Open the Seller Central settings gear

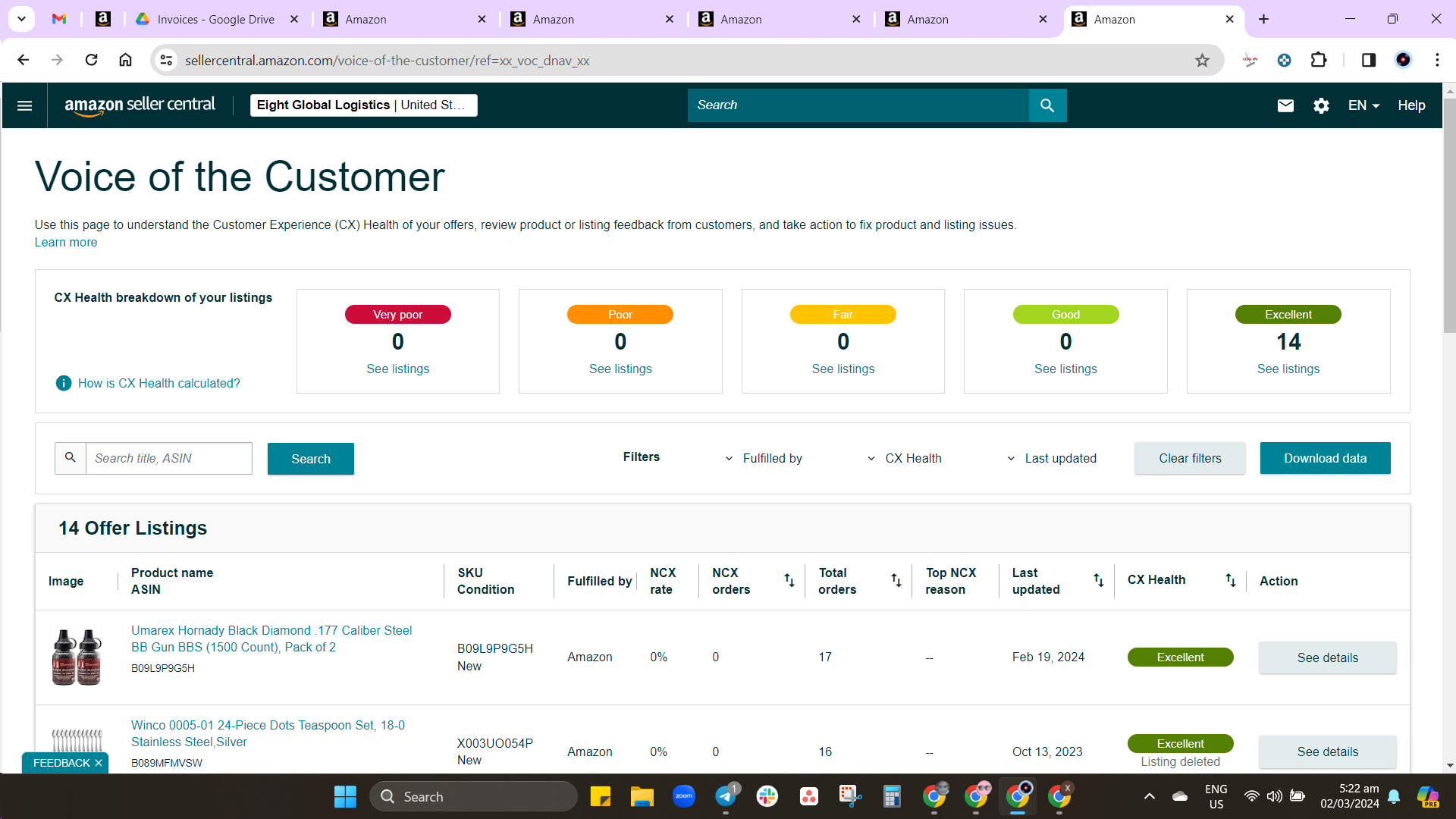click(1321, 105)
